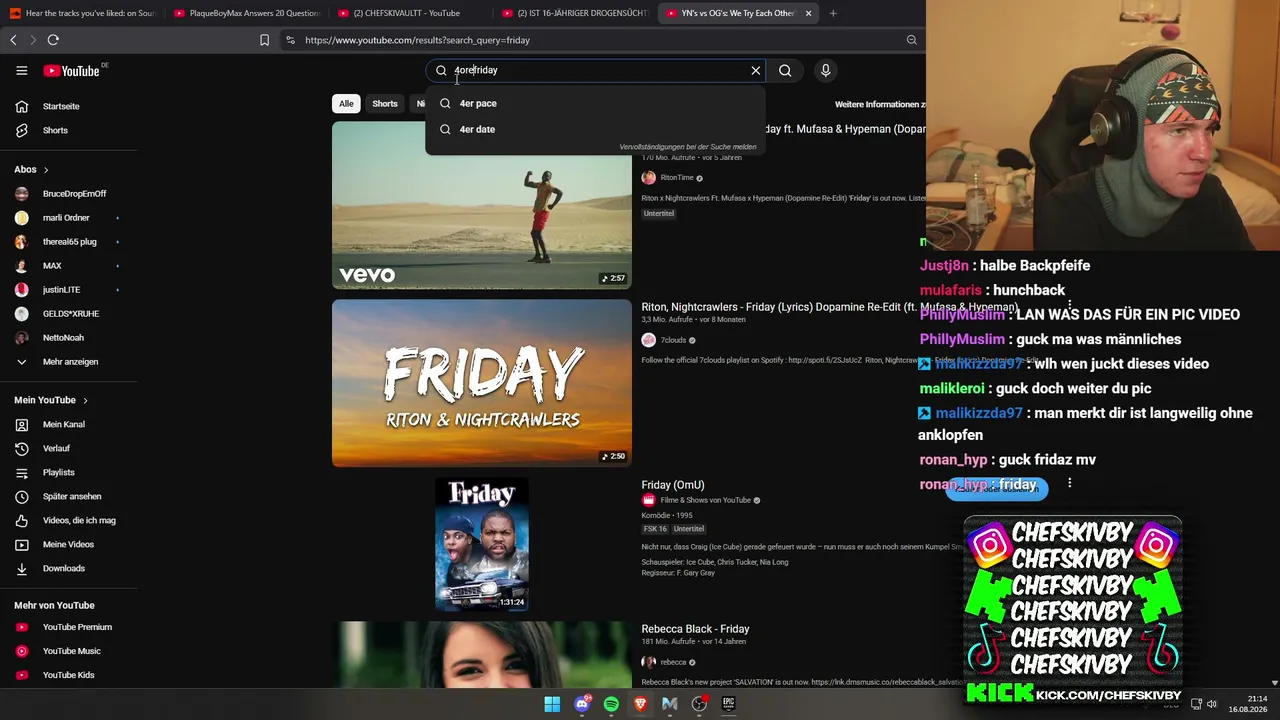Screen dimensions: 1280x720
Task: Open the thereal65 plug subscription
Action: (x=70, y=242)
